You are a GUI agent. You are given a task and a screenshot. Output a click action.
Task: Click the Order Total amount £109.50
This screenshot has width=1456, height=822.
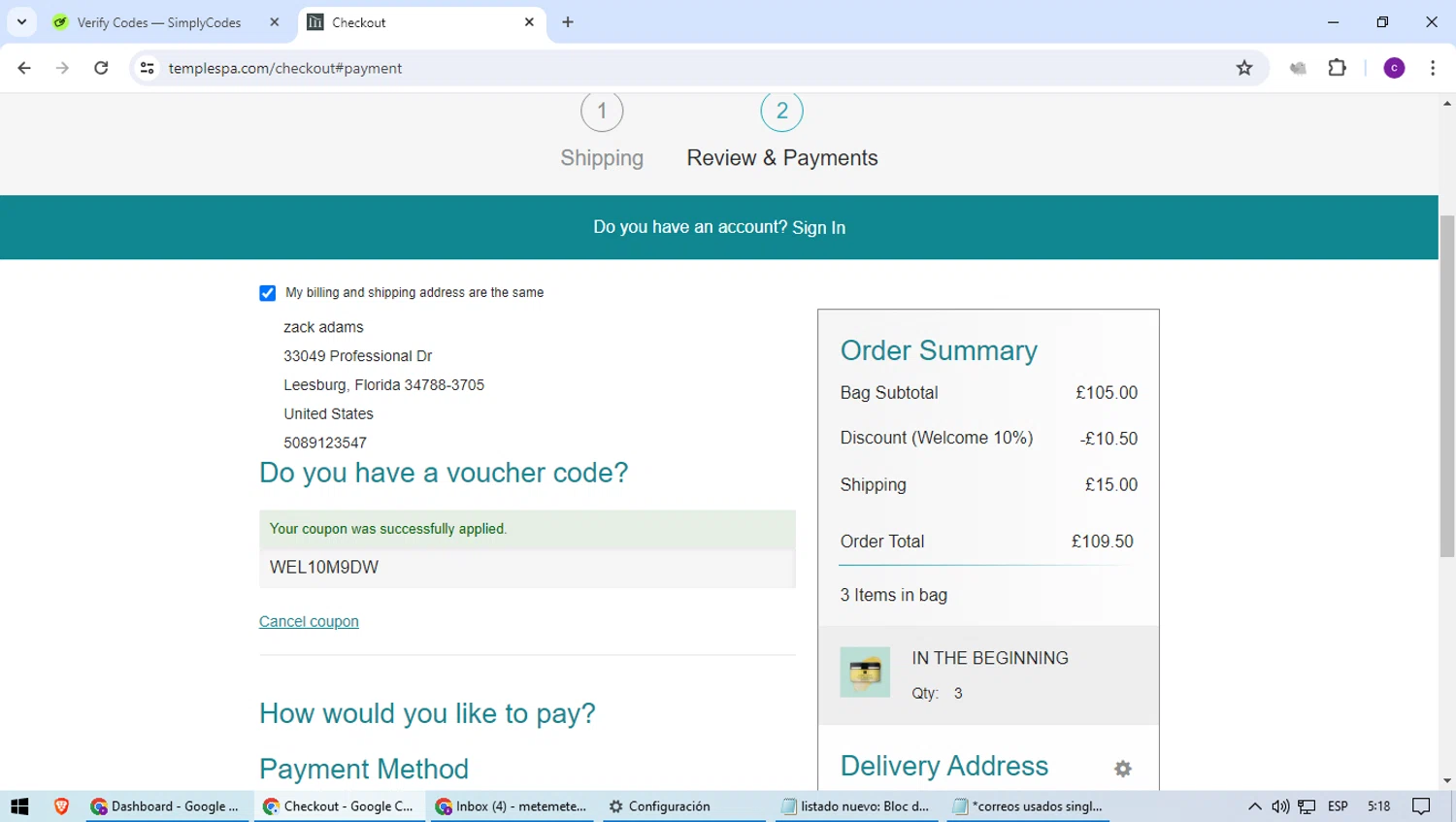pos(1103,542)
